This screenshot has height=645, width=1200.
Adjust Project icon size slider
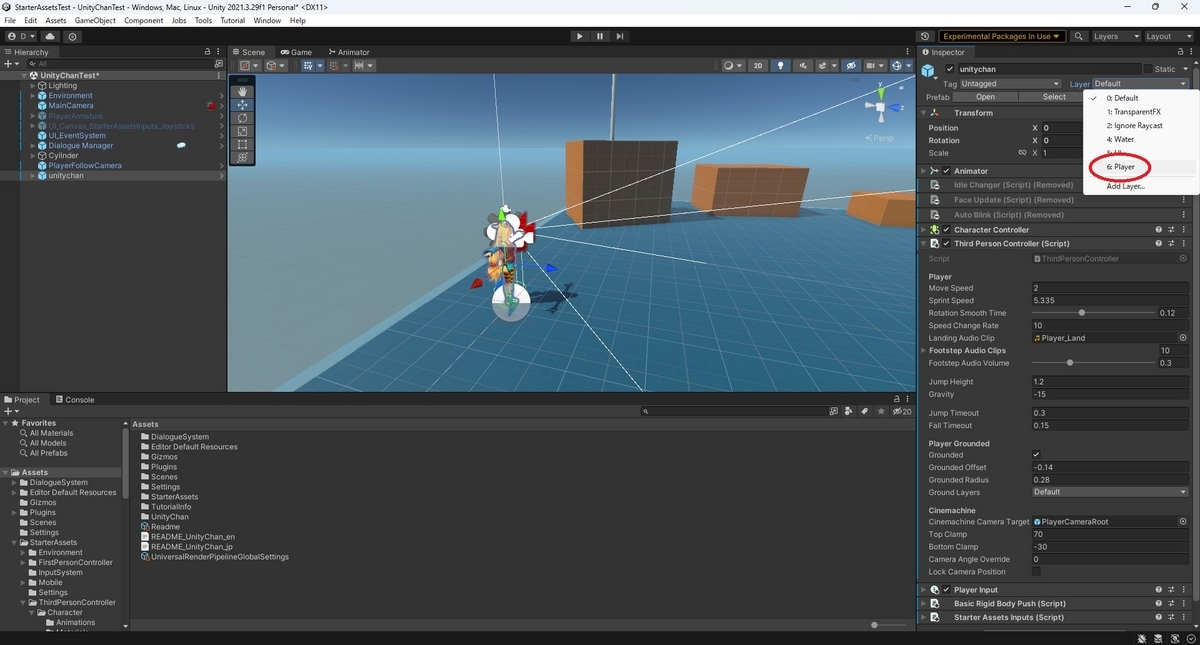875,625
